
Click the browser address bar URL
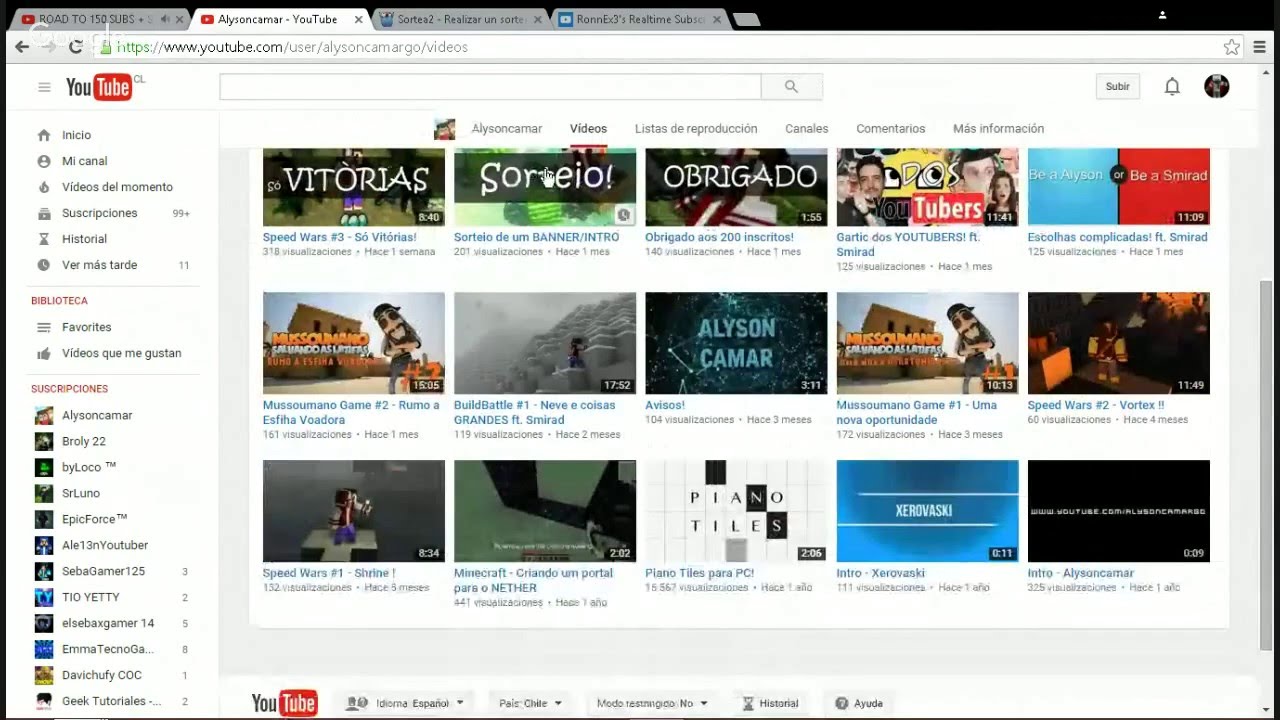(292, 47)
